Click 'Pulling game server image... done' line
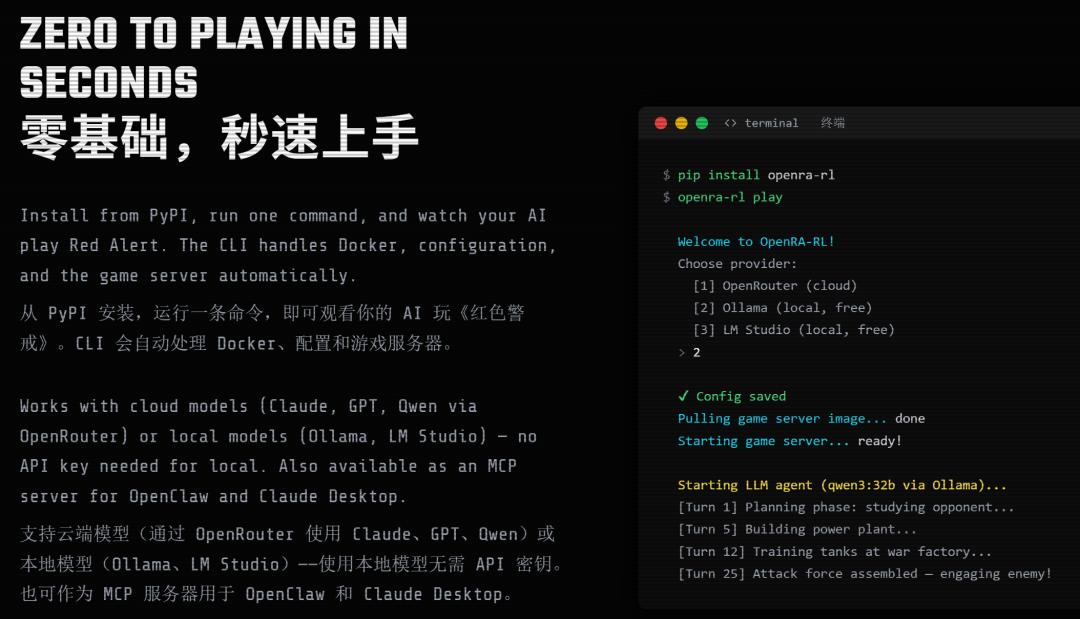The width and height of the screenshot is (1080, 619). (x=801, y=419)
